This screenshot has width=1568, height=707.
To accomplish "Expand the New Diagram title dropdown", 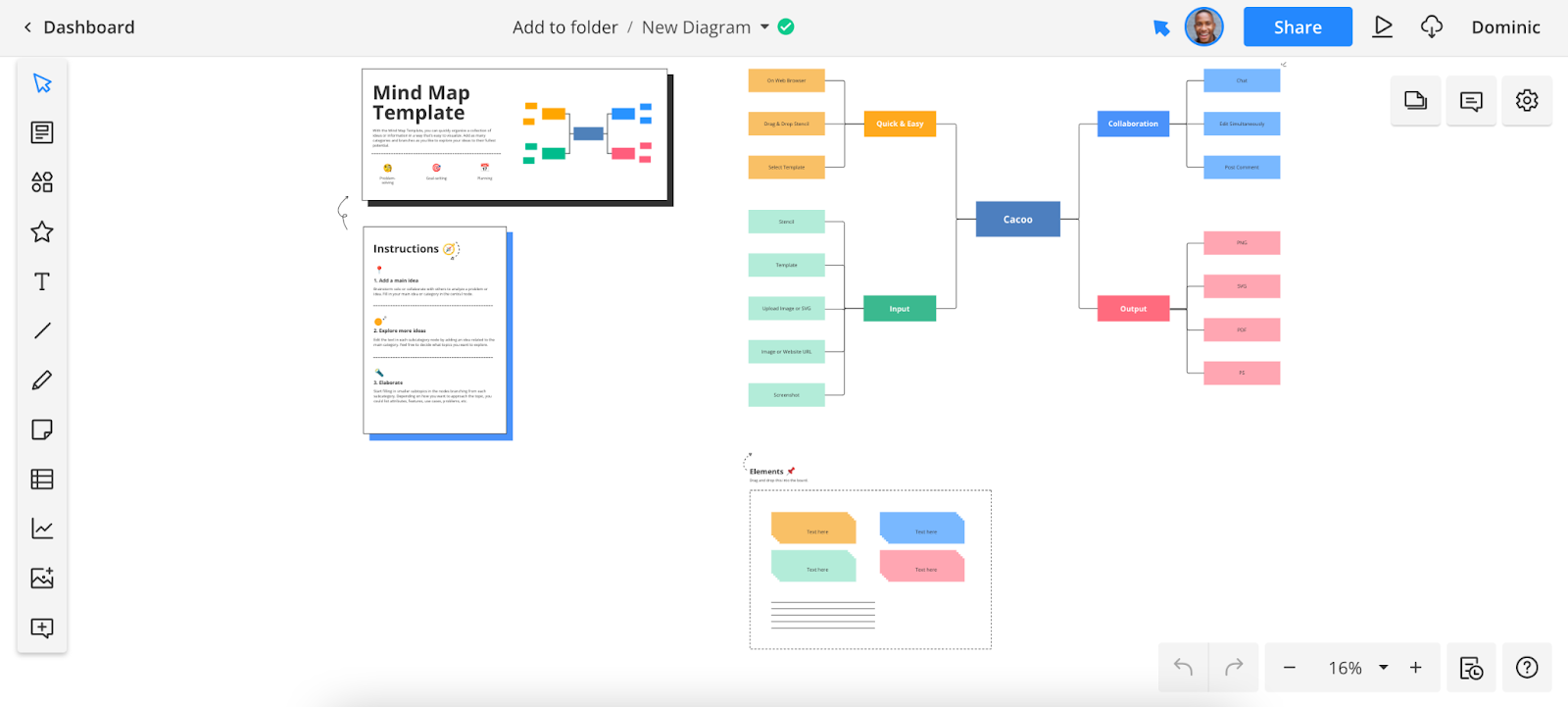I will 764,27.
